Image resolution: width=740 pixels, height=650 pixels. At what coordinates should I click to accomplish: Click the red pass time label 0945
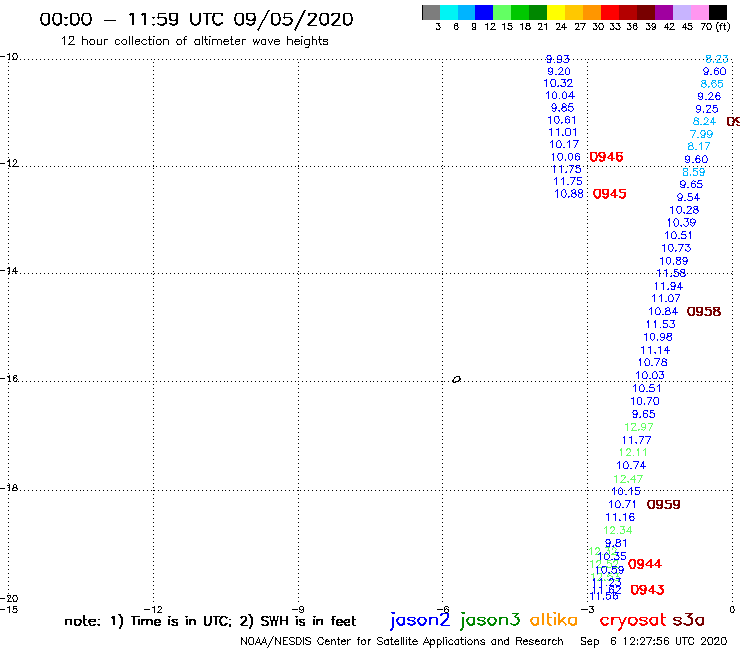pyautogui.click(x=609, y=194)
